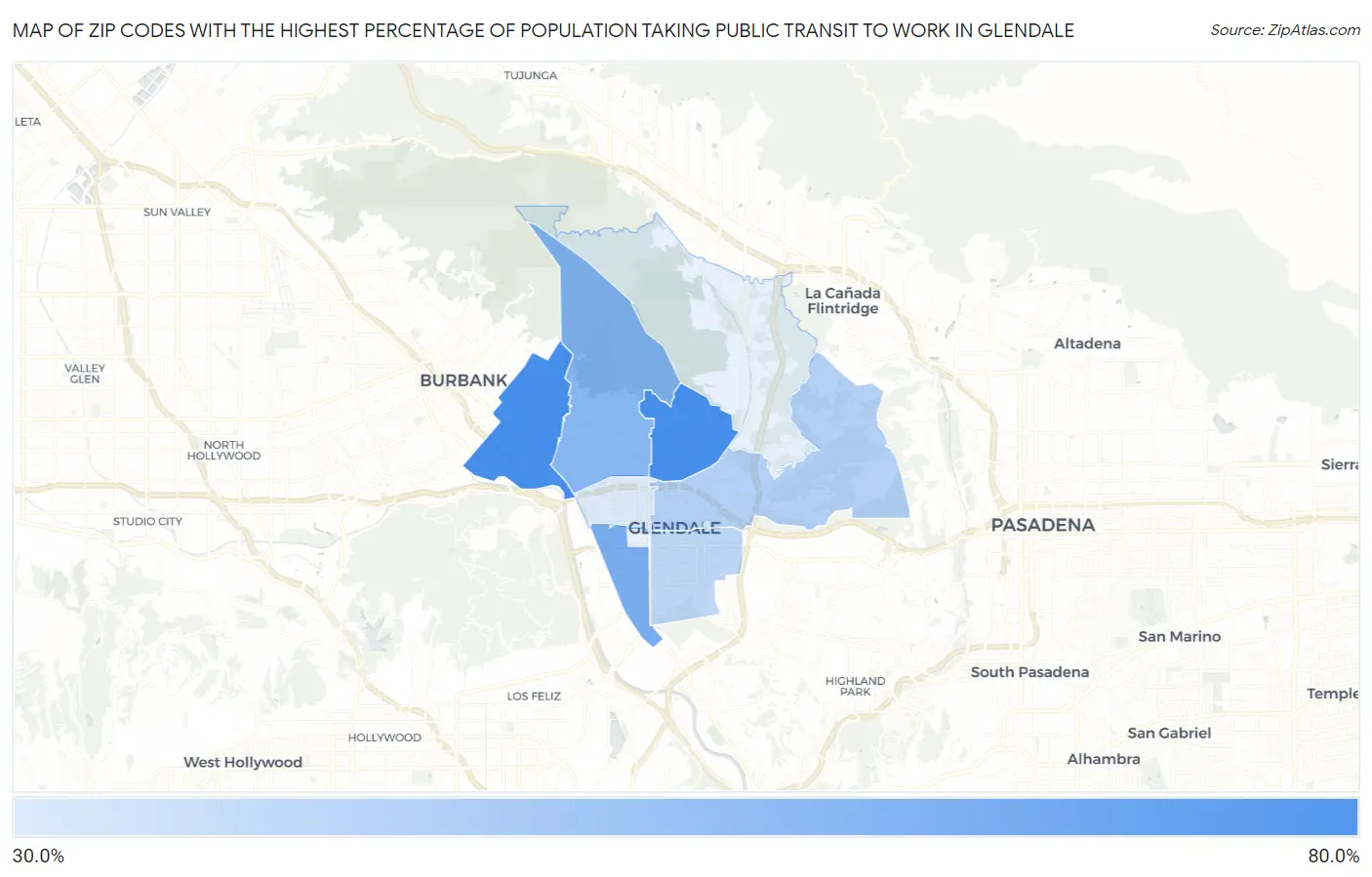The width and height of the screenshot is (1372, 877).
Task: Click the map title heading
Action: (x=544, y=30)
